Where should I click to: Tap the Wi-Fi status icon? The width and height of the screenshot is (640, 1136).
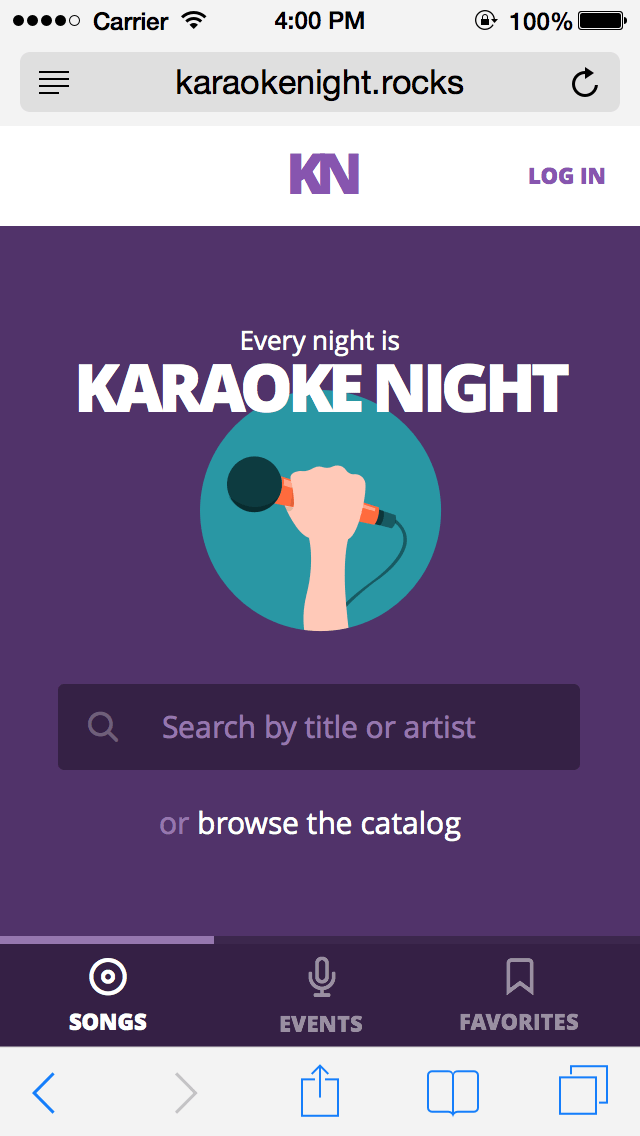pyautogui.click(x=194, y=21)
